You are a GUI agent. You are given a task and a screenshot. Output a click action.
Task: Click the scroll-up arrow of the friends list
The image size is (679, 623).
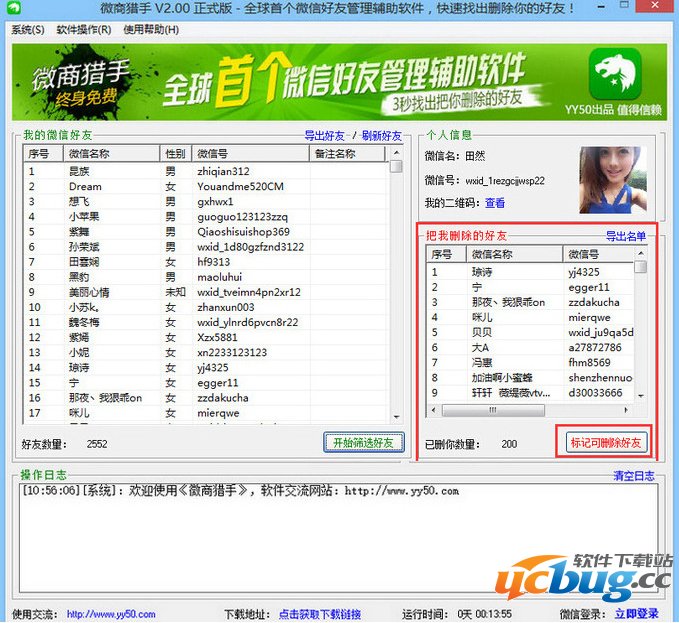(396, 153)
